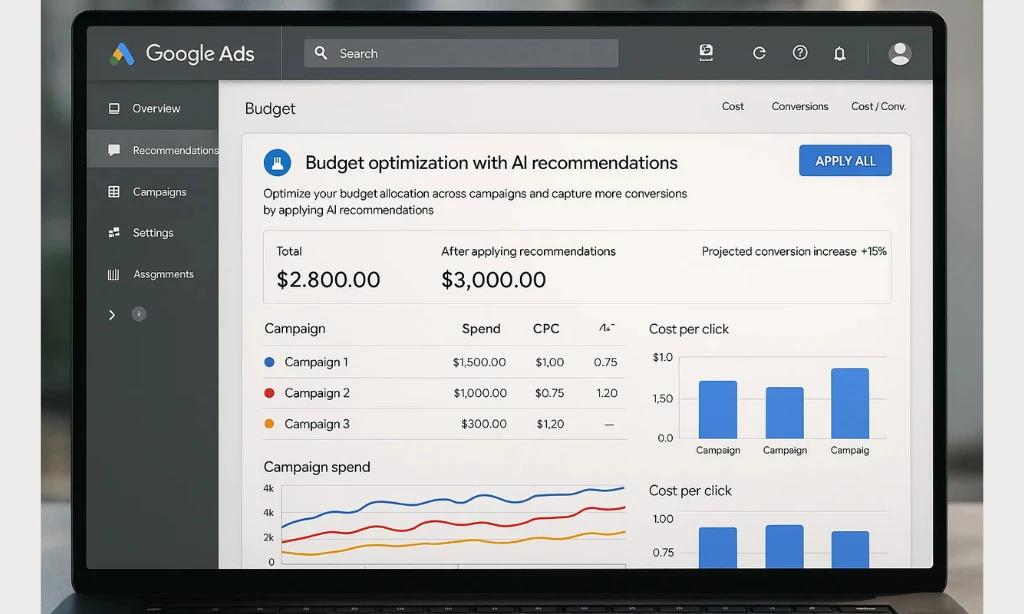The height and width of the screenshot is (614, 1024).
Task: Click the Campaigns grid icon
Action: (114, 191)
